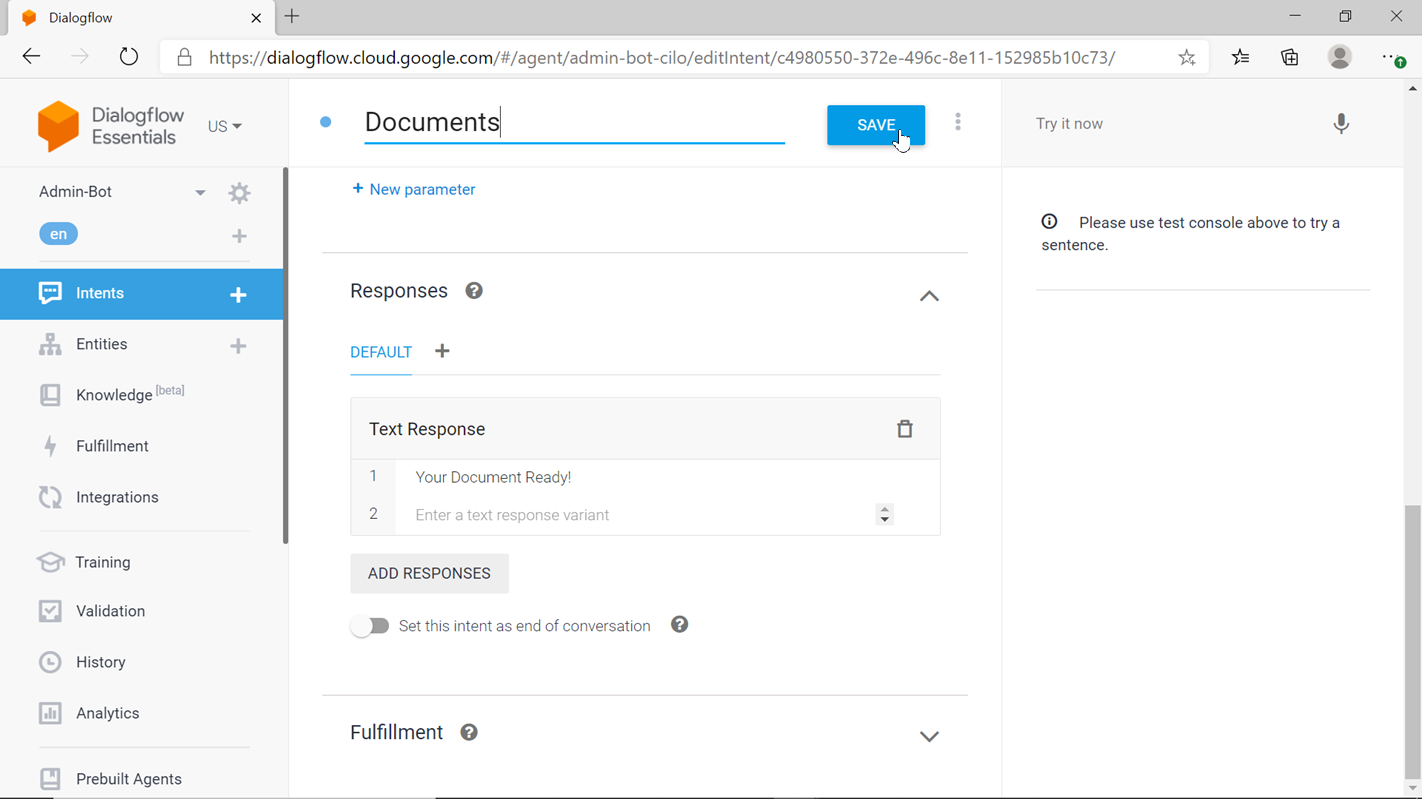This screenshot has height=799, width=1422.
Task: Toggle Set this intent as end of conversation
Action: coord(370,626)
